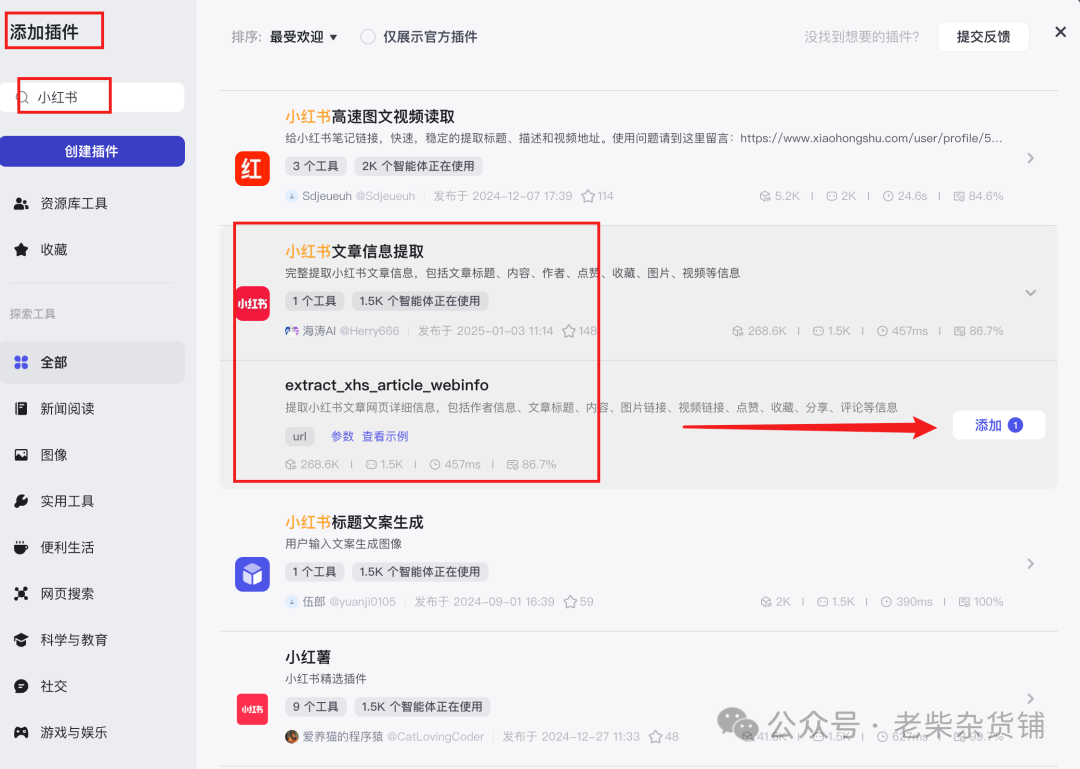The width and height of the screenshot is (1080, 769).
Task: Open the 小红书高速图文视频读取 plugin logo
Action: [x=252, y=169]
